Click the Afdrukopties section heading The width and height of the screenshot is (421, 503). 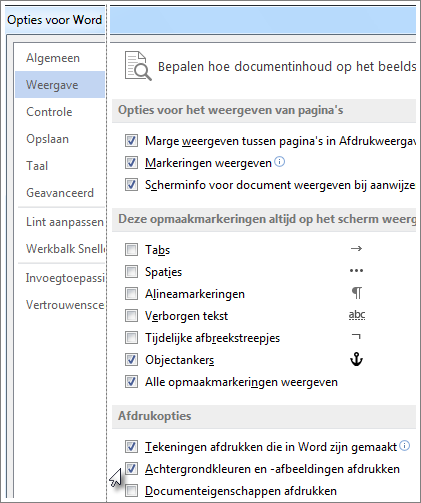pyautogui.click(x=155, y=416)
